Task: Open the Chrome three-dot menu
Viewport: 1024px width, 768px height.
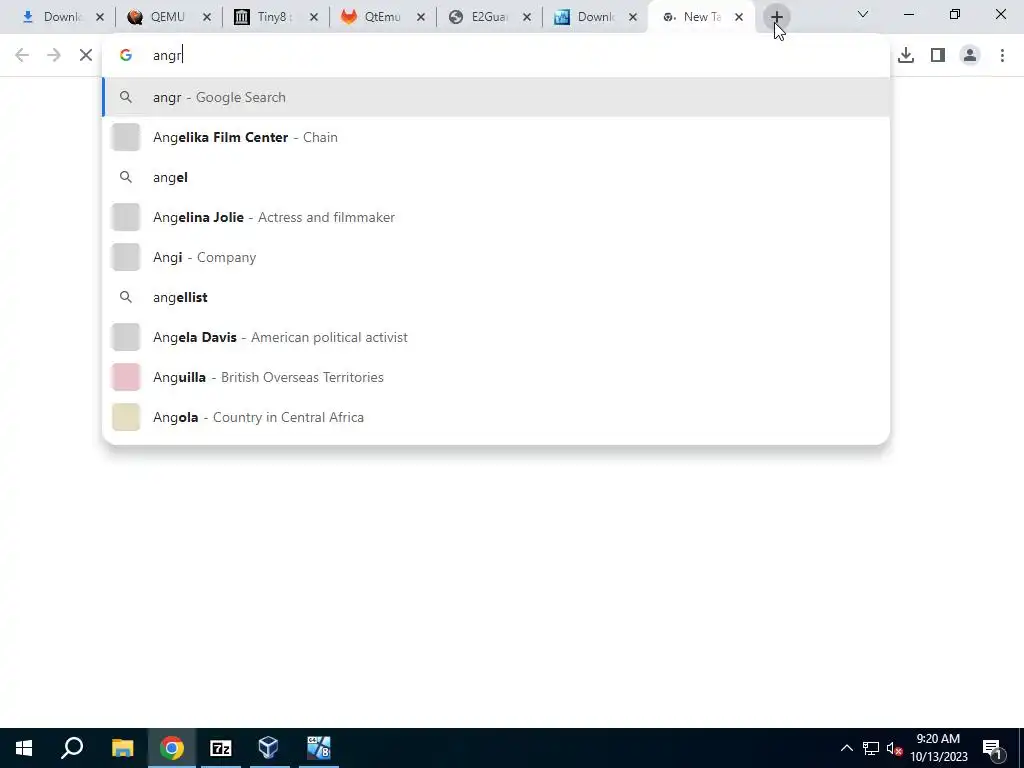Action: point(1002,55)
